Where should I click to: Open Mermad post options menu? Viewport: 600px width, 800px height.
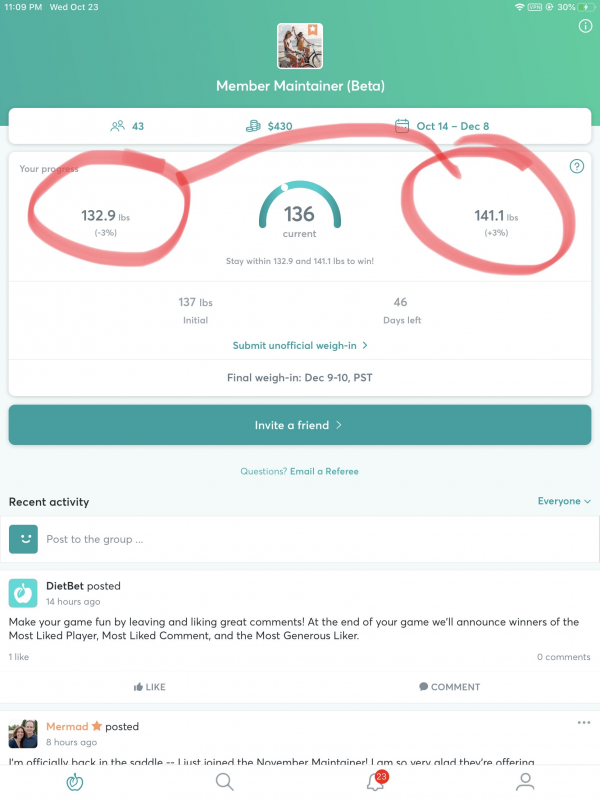[584, 723]
